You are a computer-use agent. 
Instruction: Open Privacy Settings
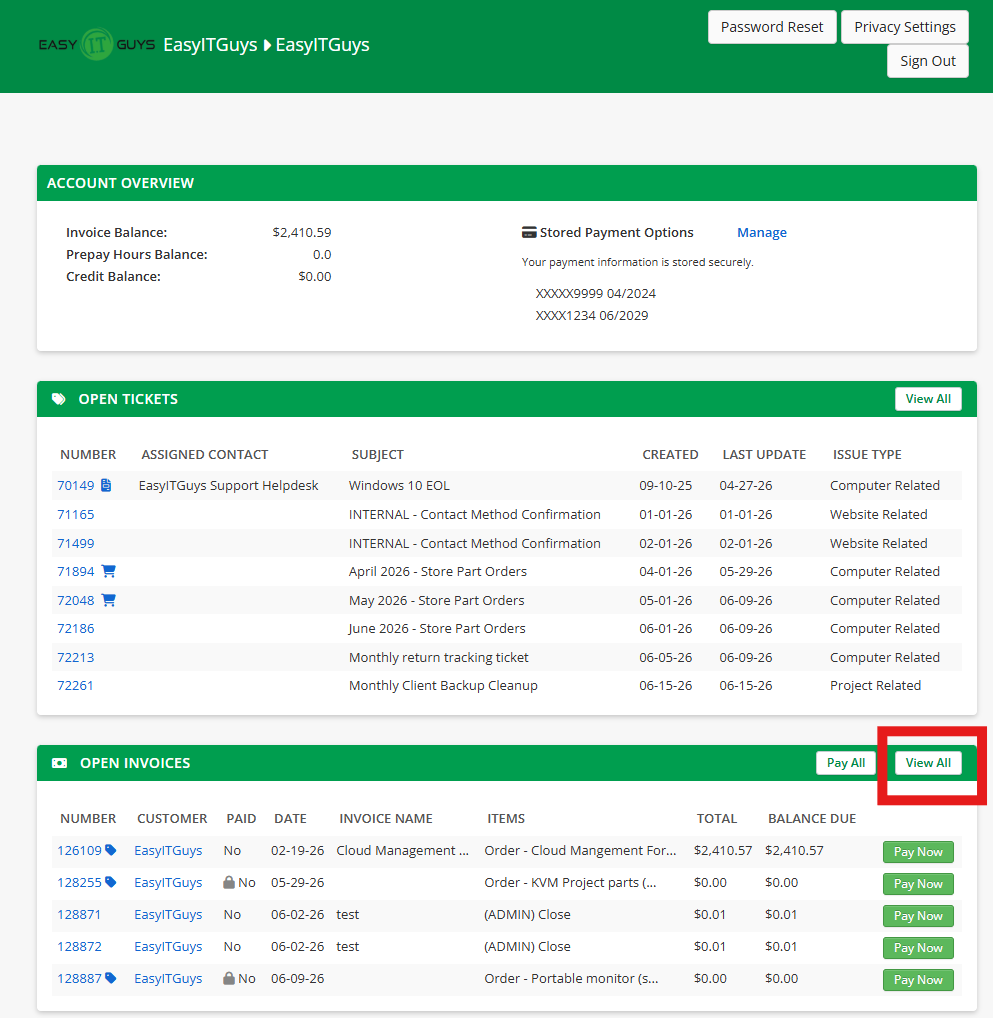(x=905, y=27)
